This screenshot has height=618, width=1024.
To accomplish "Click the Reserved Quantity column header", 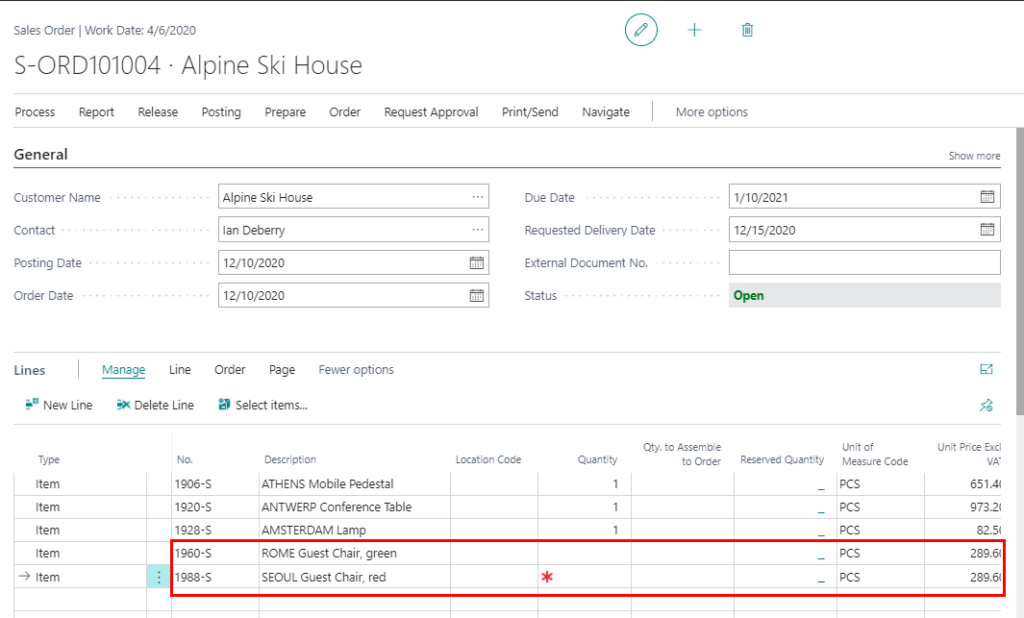I will [782, 459].
